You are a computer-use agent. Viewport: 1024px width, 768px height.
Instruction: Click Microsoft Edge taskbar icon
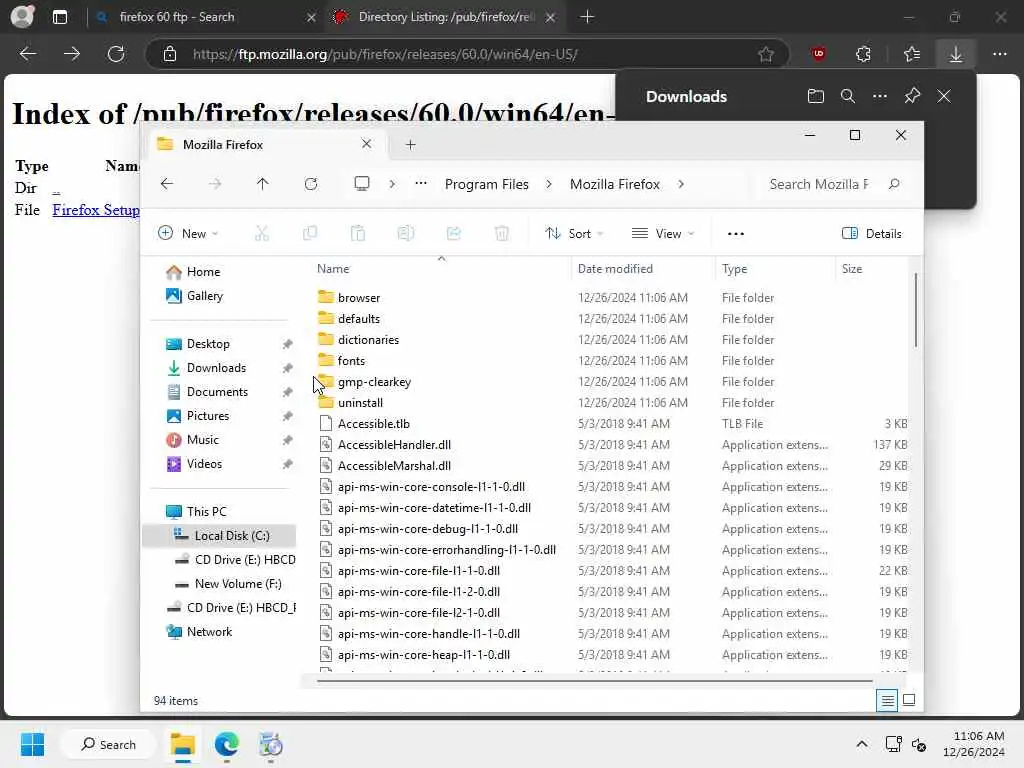click(227, 744)
